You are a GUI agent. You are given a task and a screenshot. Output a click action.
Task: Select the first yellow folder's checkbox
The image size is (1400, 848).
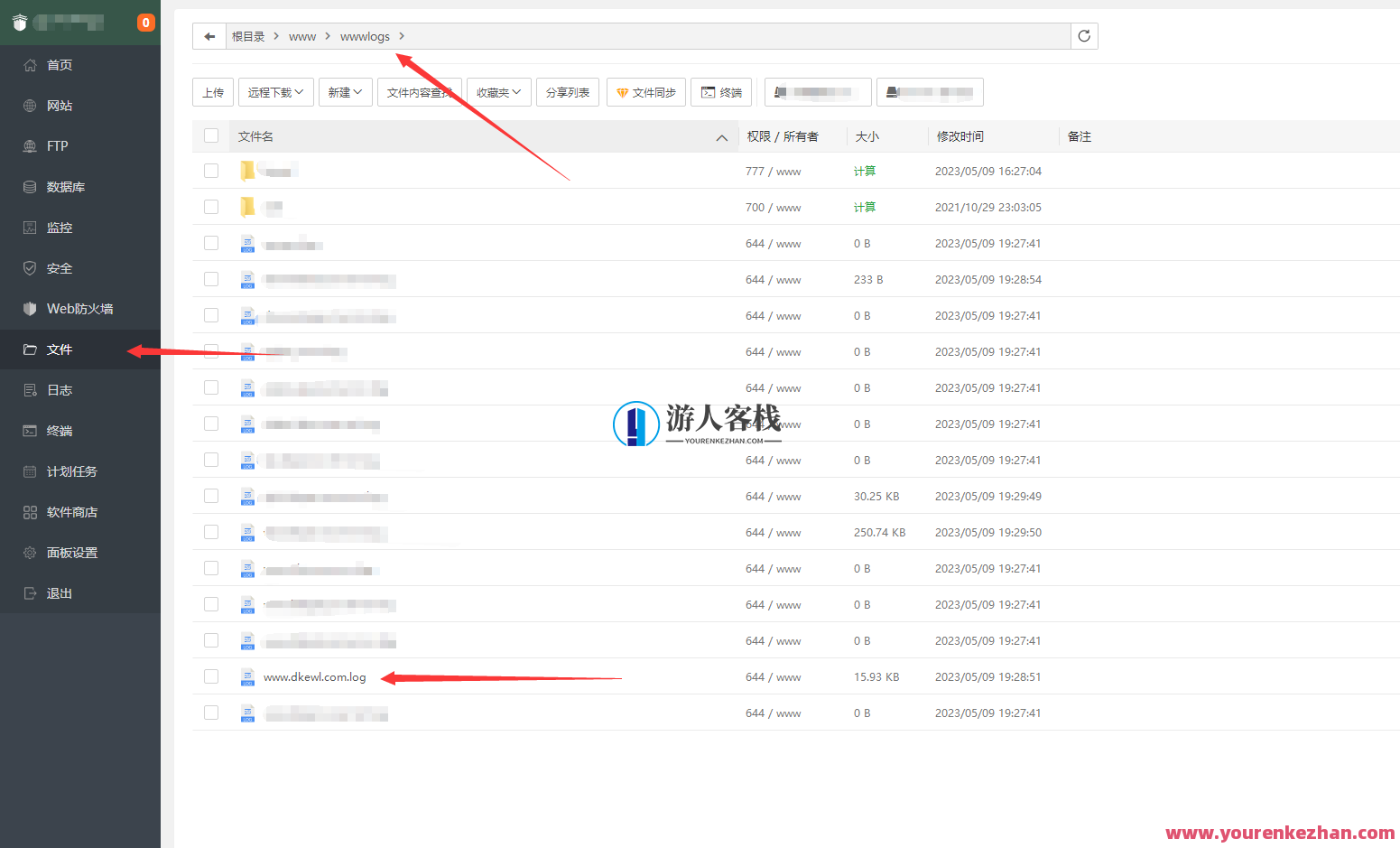(210, 170)
